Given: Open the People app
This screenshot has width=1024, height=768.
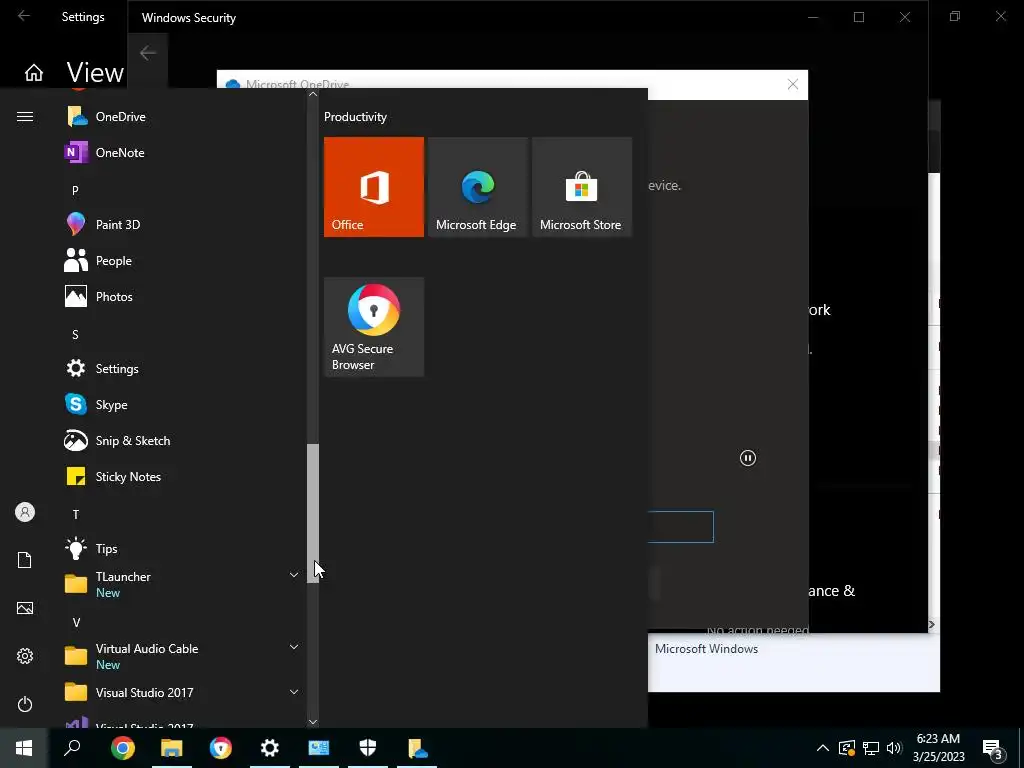Looking at the screenshot, I should 183,261.
